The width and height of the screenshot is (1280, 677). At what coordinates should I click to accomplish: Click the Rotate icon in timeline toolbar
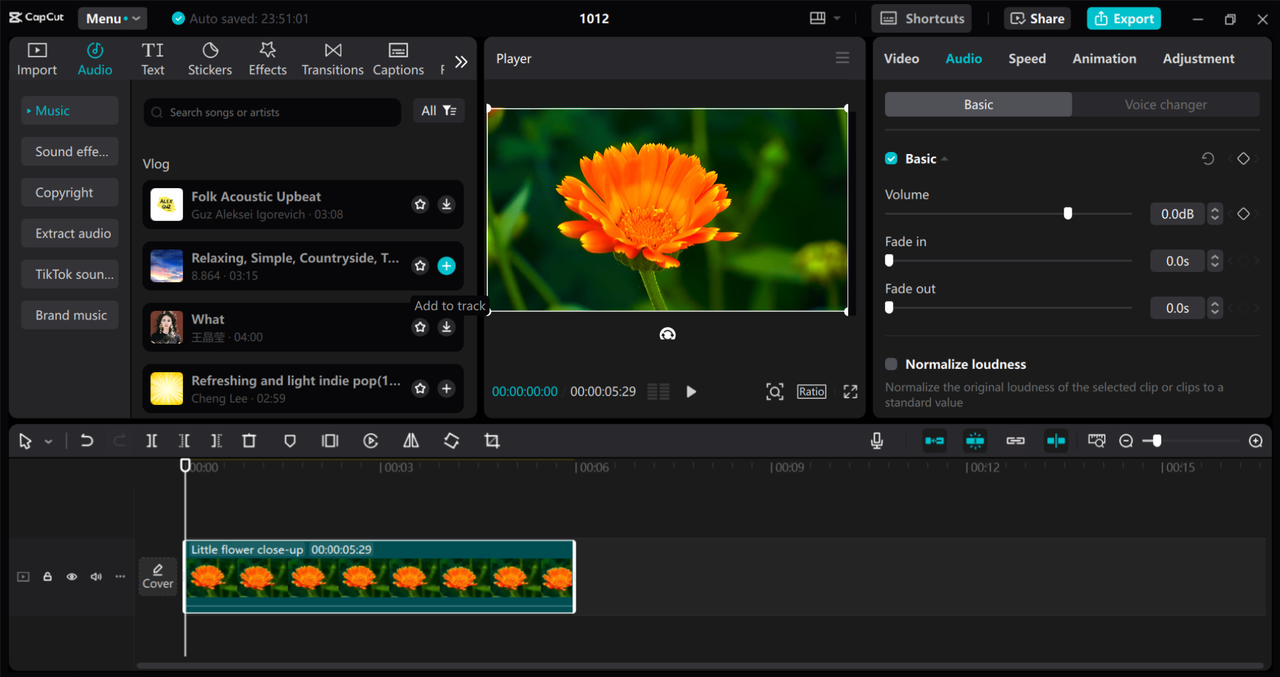(x=451, y=441)
